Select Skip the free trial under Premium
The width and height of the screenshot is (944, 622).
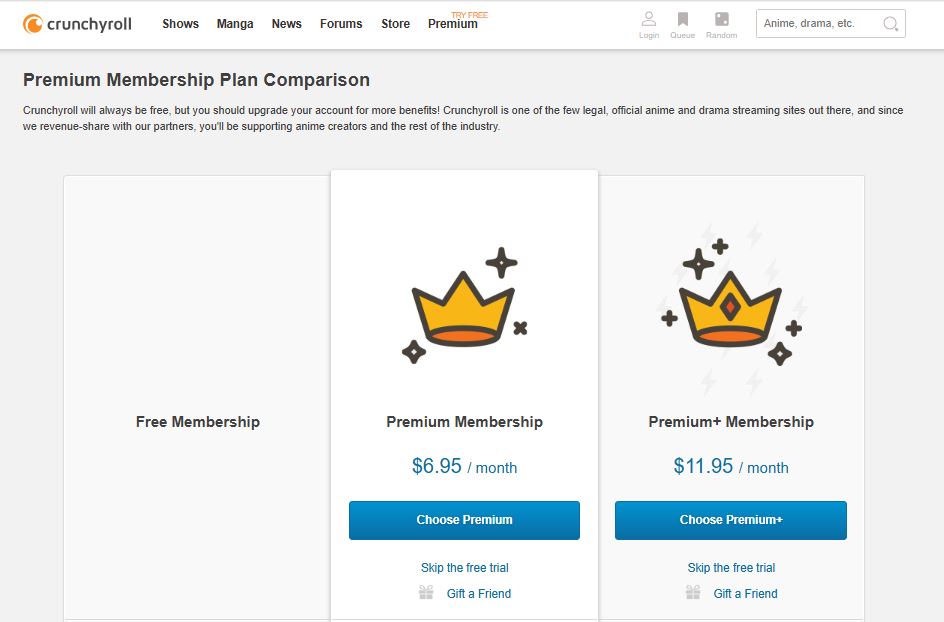coord(464,567)
